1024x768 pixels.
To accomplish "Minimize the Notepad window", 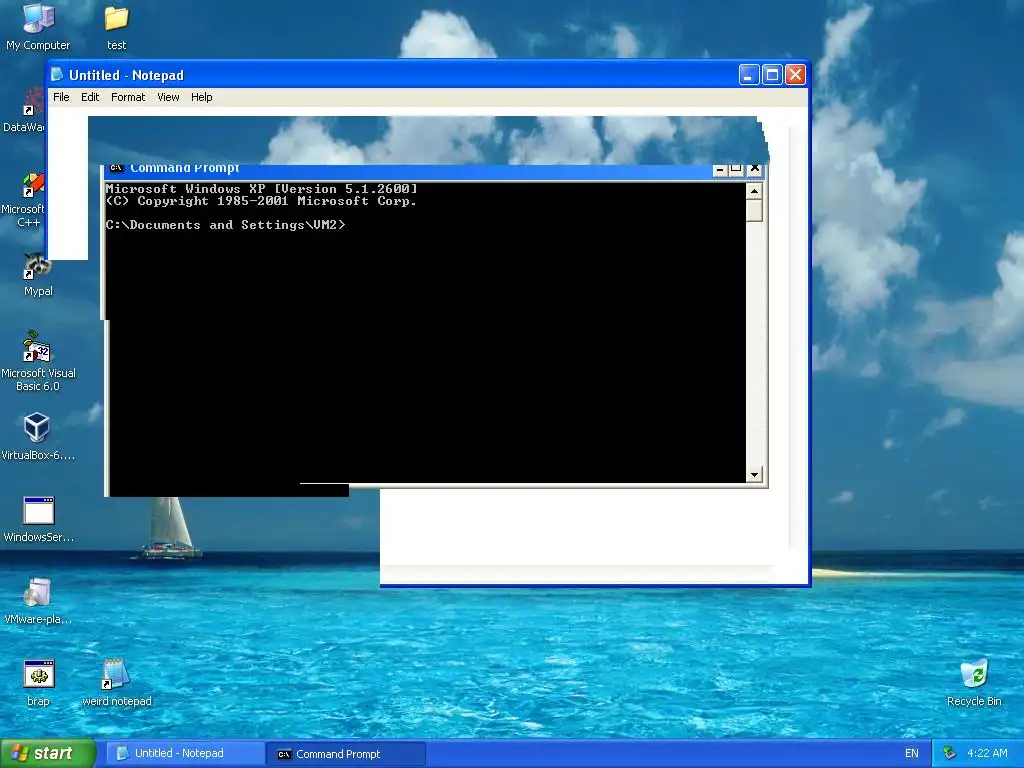I will [748, 75].
